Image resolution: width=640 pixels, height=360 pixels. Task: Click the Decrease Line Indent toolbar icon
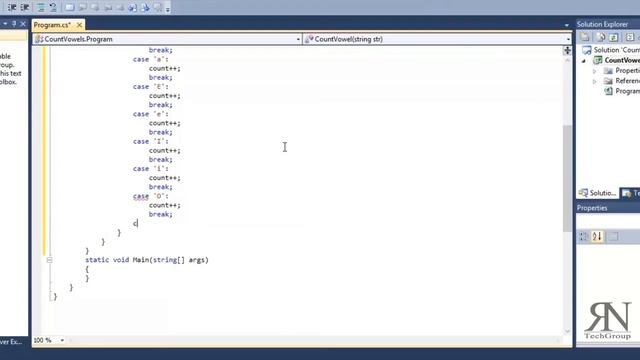(x=12, y=7)
